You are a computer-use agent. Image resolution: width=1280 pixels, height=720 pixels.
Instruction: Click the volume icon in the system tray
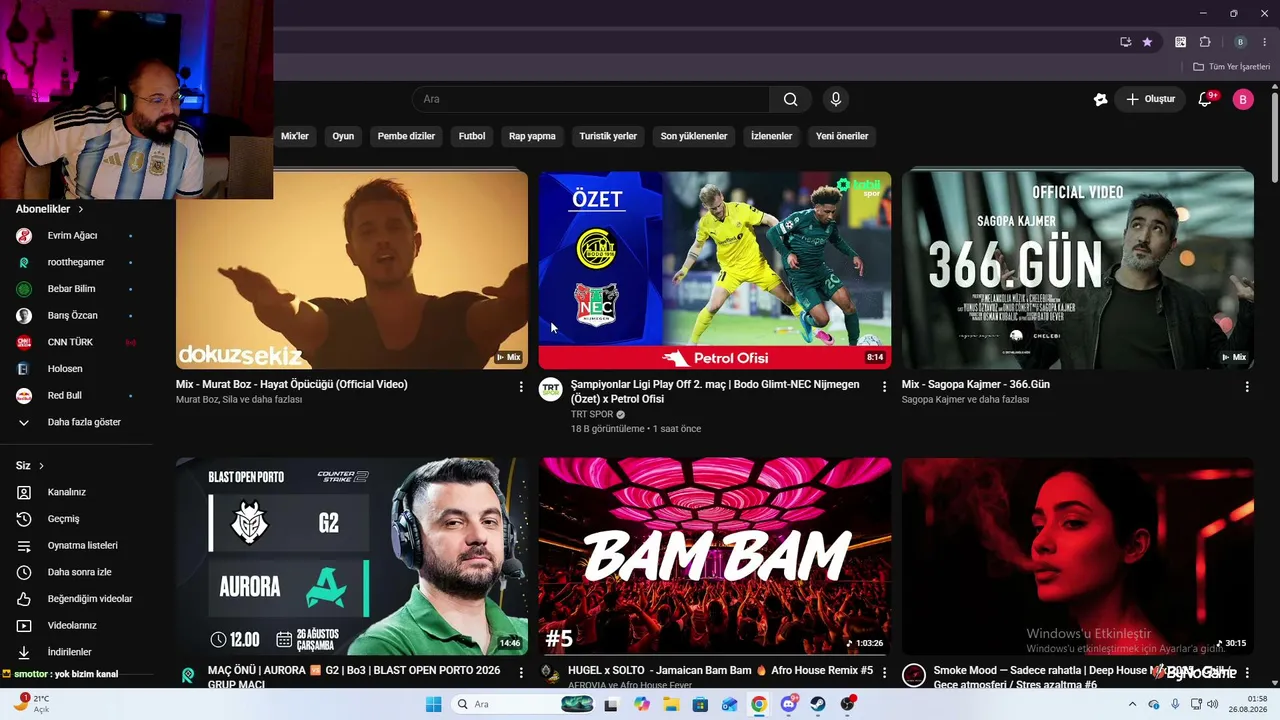tap(1213, 704)
